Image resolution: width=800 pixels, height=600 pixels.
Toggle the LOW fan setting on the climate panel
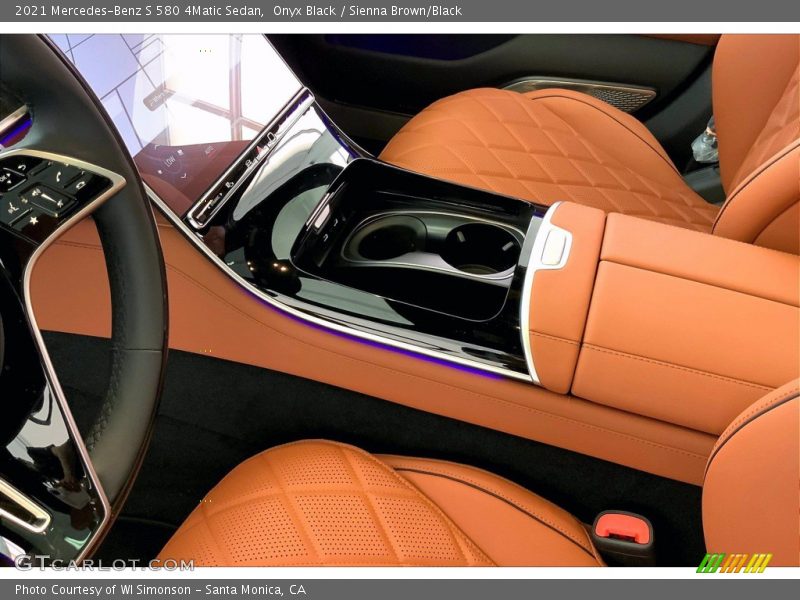(x=168, y=162)
